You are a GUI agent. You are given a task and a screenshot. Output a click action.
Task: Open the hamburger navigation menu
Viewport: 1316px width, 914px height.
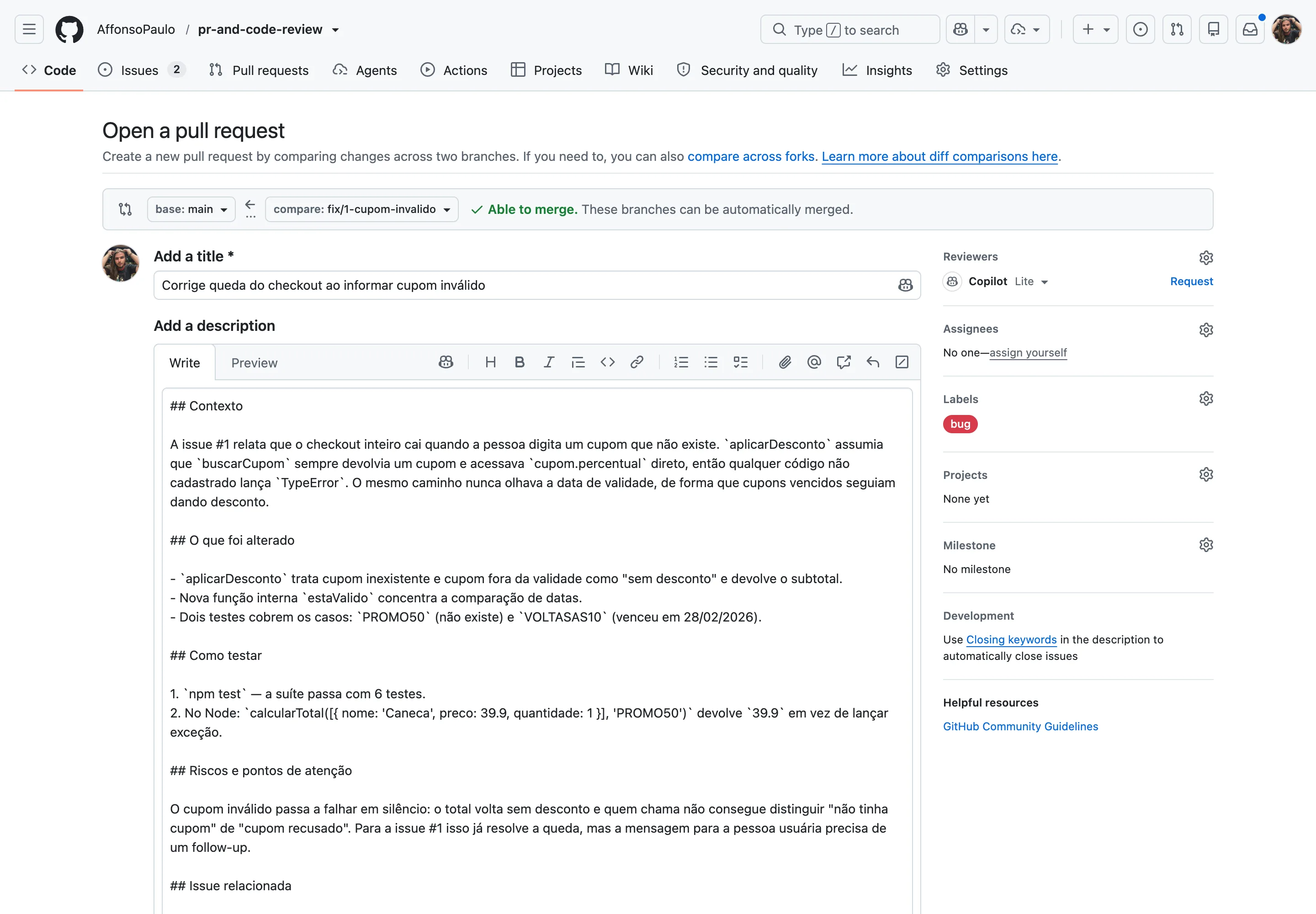[29, 29]
